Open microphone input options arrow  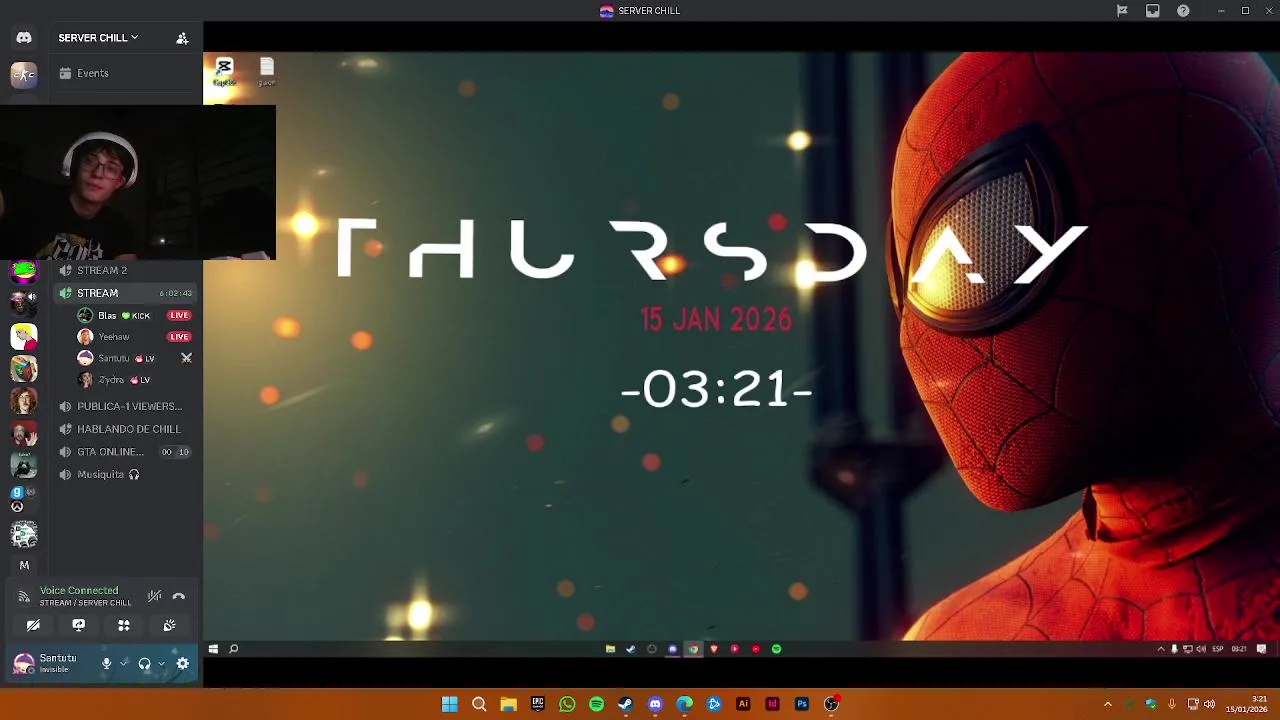pos(124,664)
